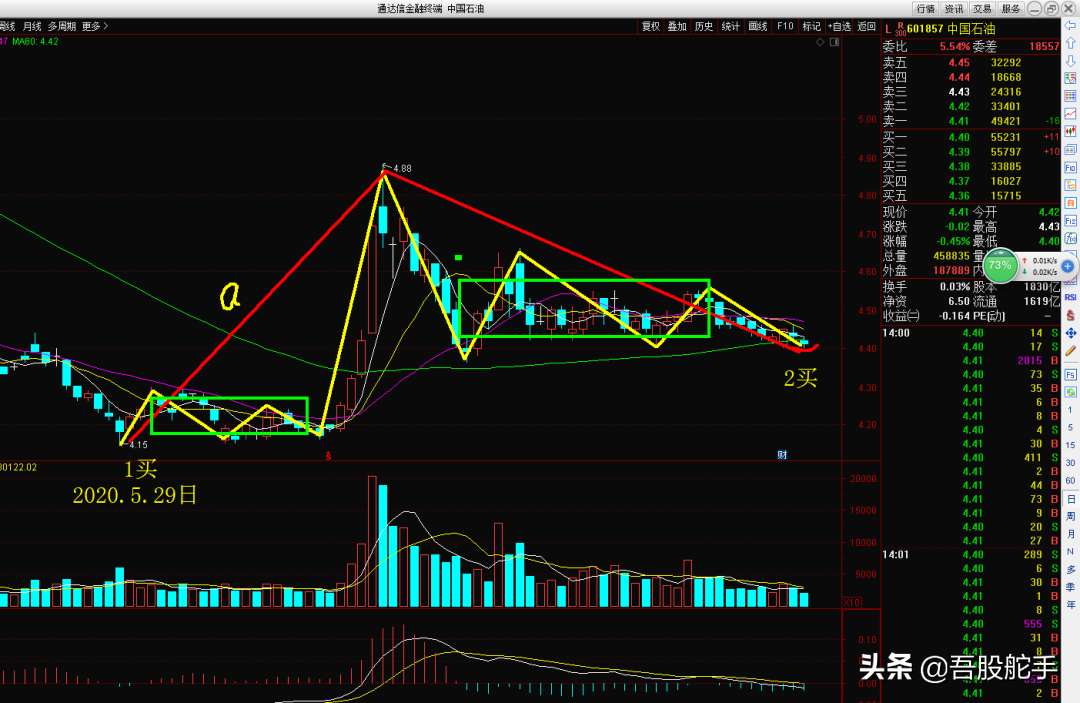This screenshot has width=1080, height=703.
Task: Click the F10 toolbar button
Action: click(x=785, y=26)
